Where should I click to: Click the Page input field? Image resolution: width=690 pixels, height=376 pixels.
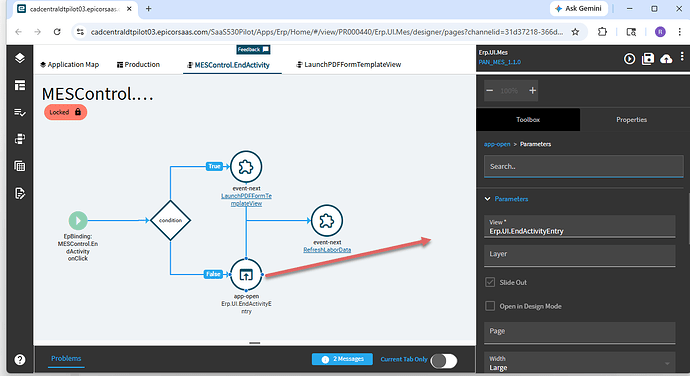coord(580,333)
